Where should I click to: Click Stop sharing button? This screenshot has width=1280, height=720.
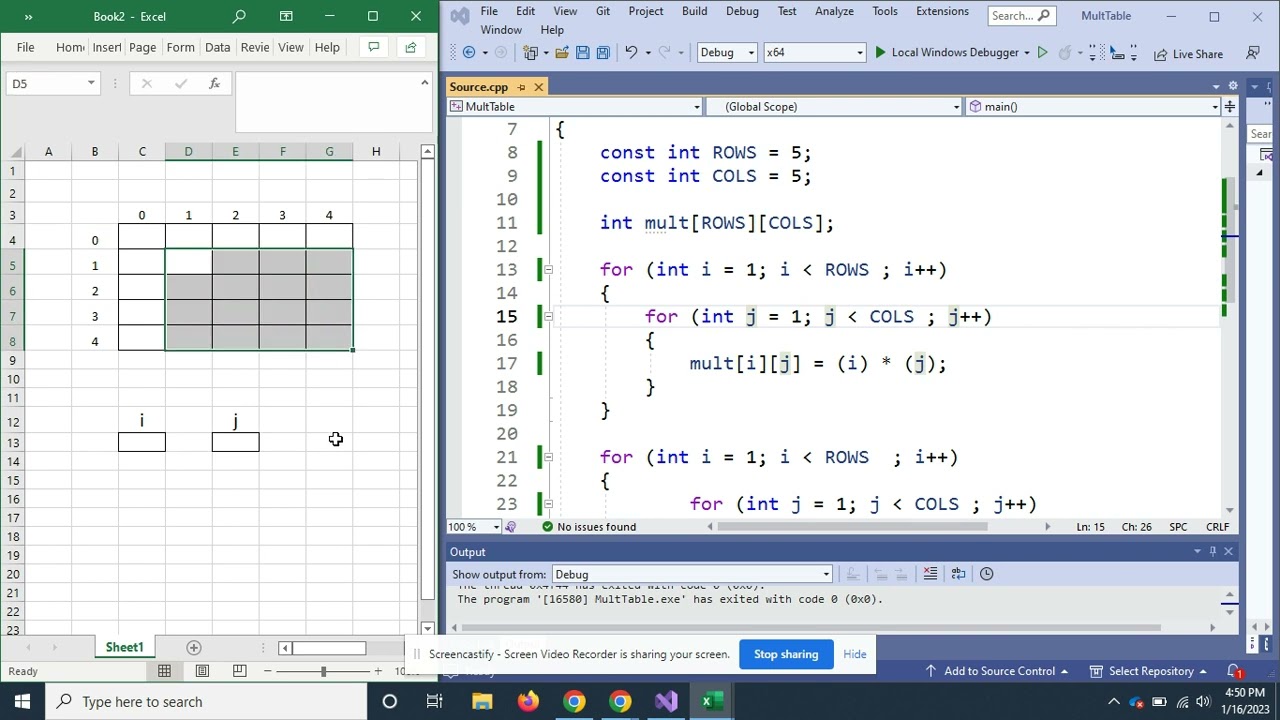(x=786, y=655)
